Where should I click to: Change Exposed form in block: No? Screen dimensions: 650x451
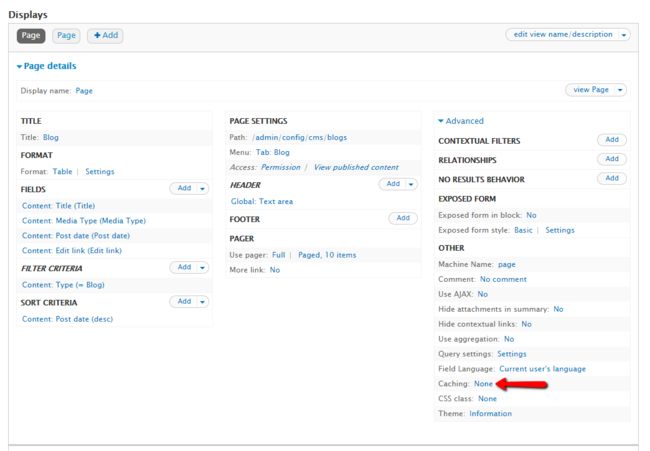click(531, 215)
